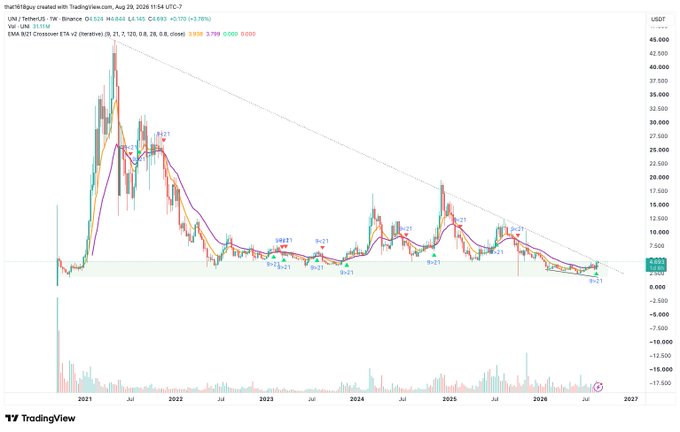This screenshot has height=432, width=680.
Task: Click the 15.000 price scale label
Action: click(659, 205)
